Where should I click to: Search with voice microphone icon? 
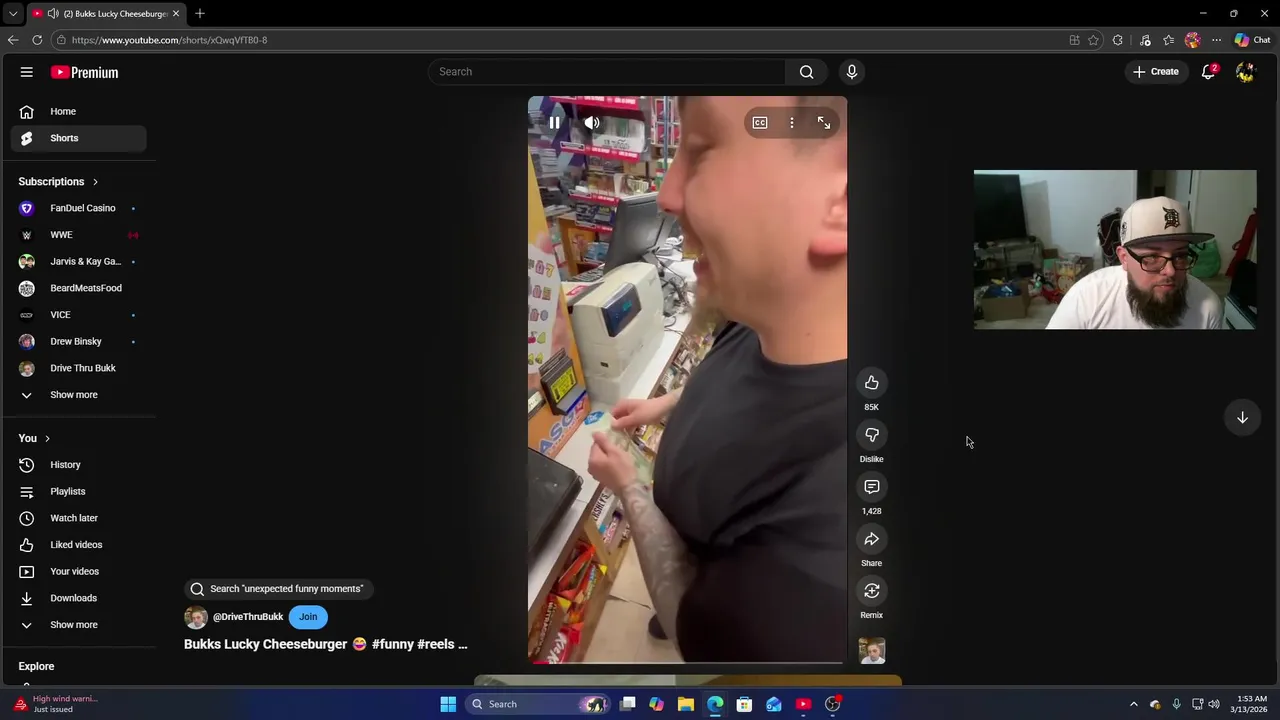[x=852, y=72]
